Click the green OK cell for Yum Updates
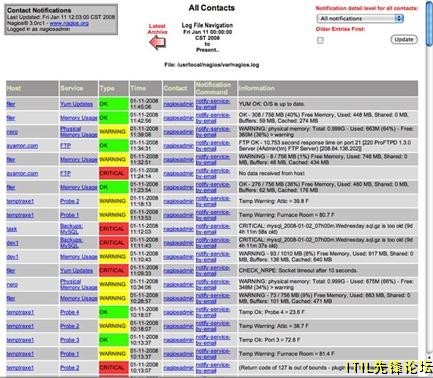The height and width of the screenshot is (378, 433). pyautogui.click(x=114, y=104)
